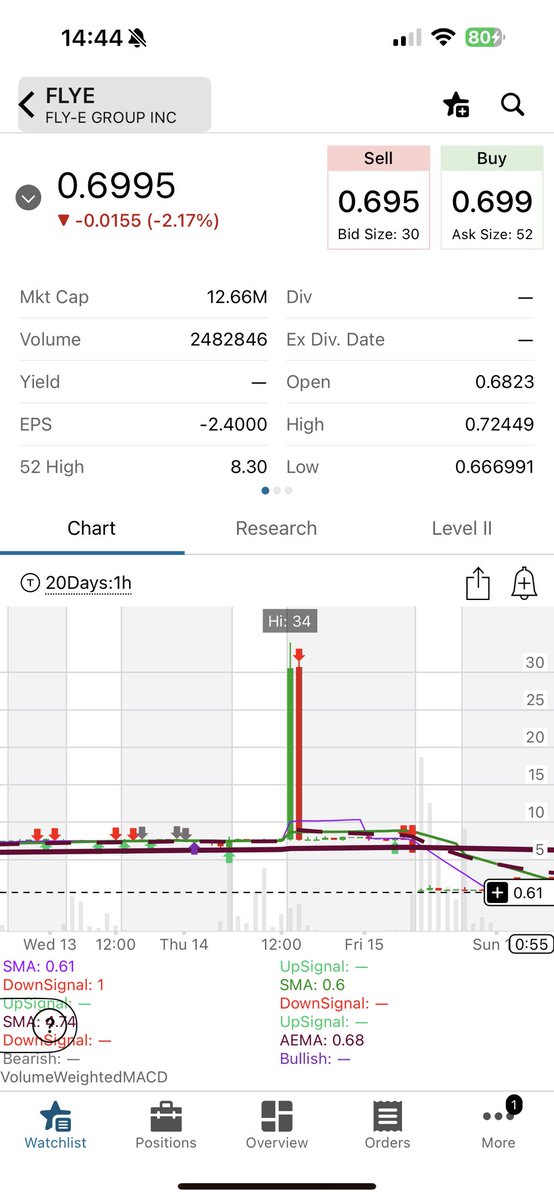Switch to the Chart tab
This screenshot has height=1200, width=554.
tap(92, 528)
